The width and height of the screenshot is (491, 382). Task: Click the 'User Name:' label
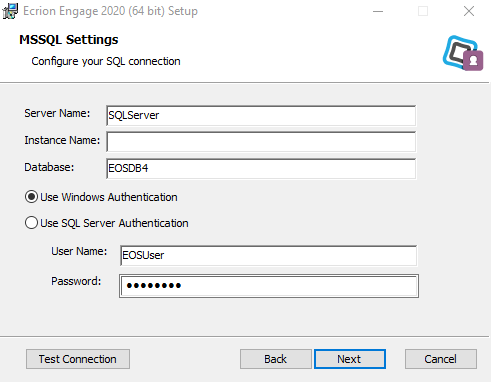(x=79, y=251)
